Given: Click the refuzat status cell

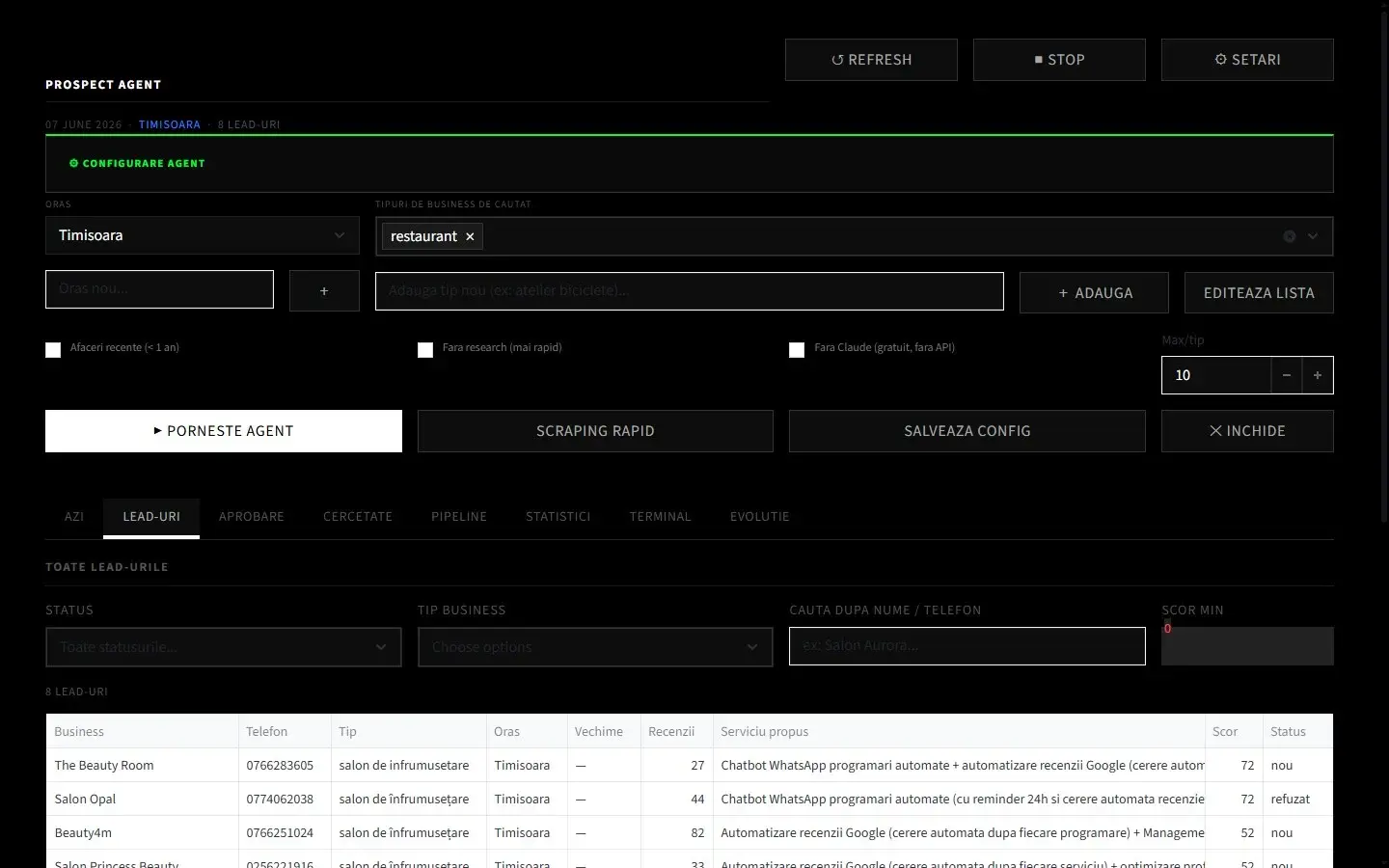Looking at the screenshot, I should pyautogui.click(x=1298, y=799).
